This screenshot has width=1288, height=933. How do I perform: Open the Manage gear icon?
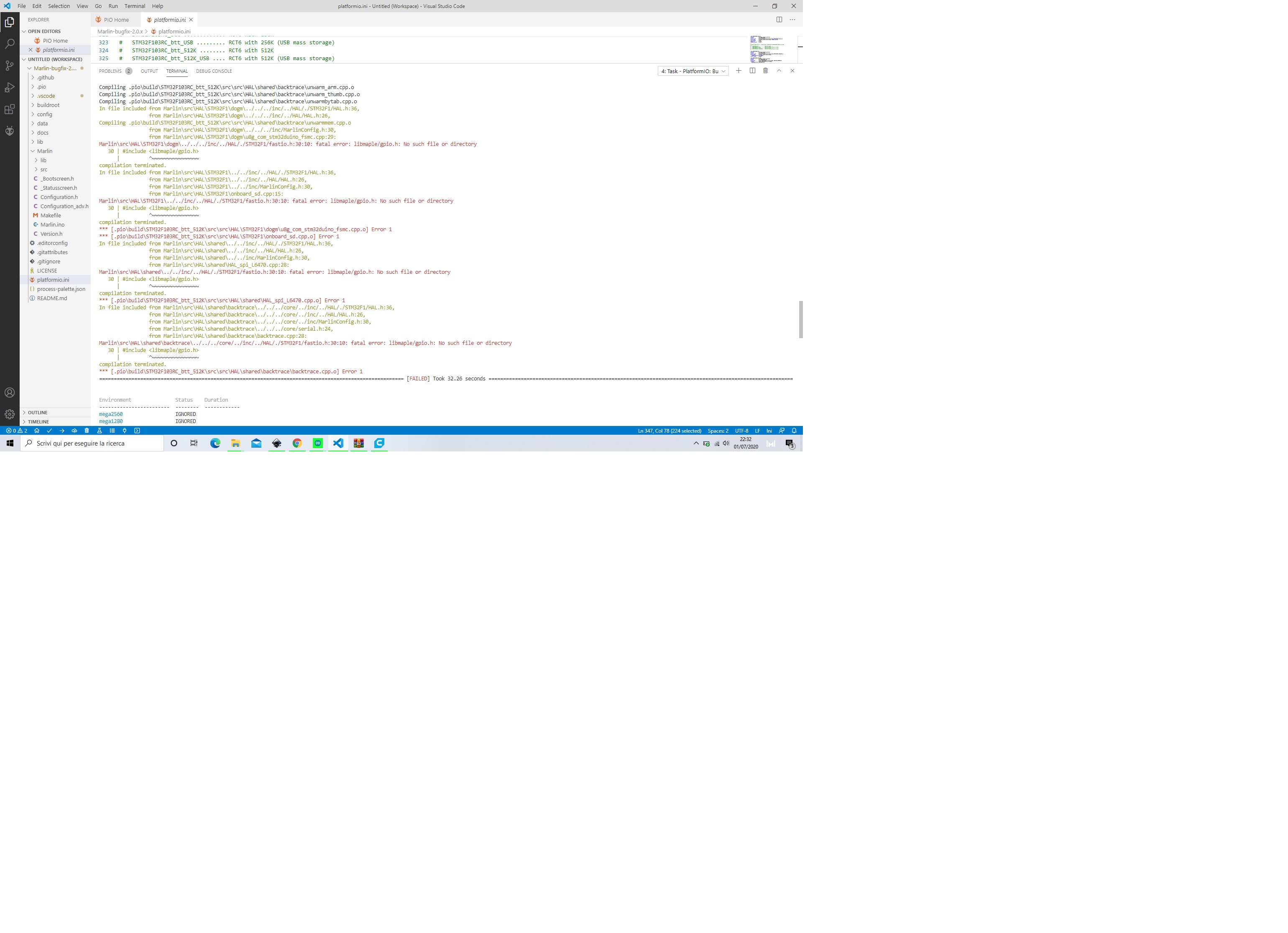pyautogui.click(x=10, y=414)
